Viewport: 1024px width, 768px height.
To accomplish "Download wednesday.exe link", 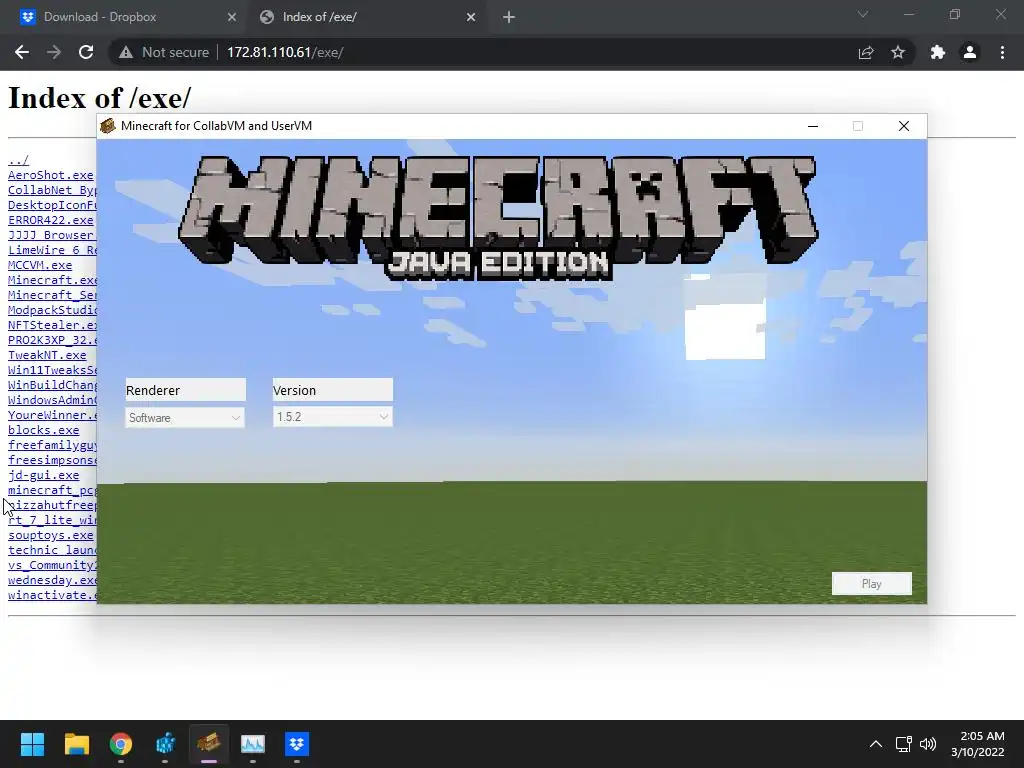I will (52, 581).
